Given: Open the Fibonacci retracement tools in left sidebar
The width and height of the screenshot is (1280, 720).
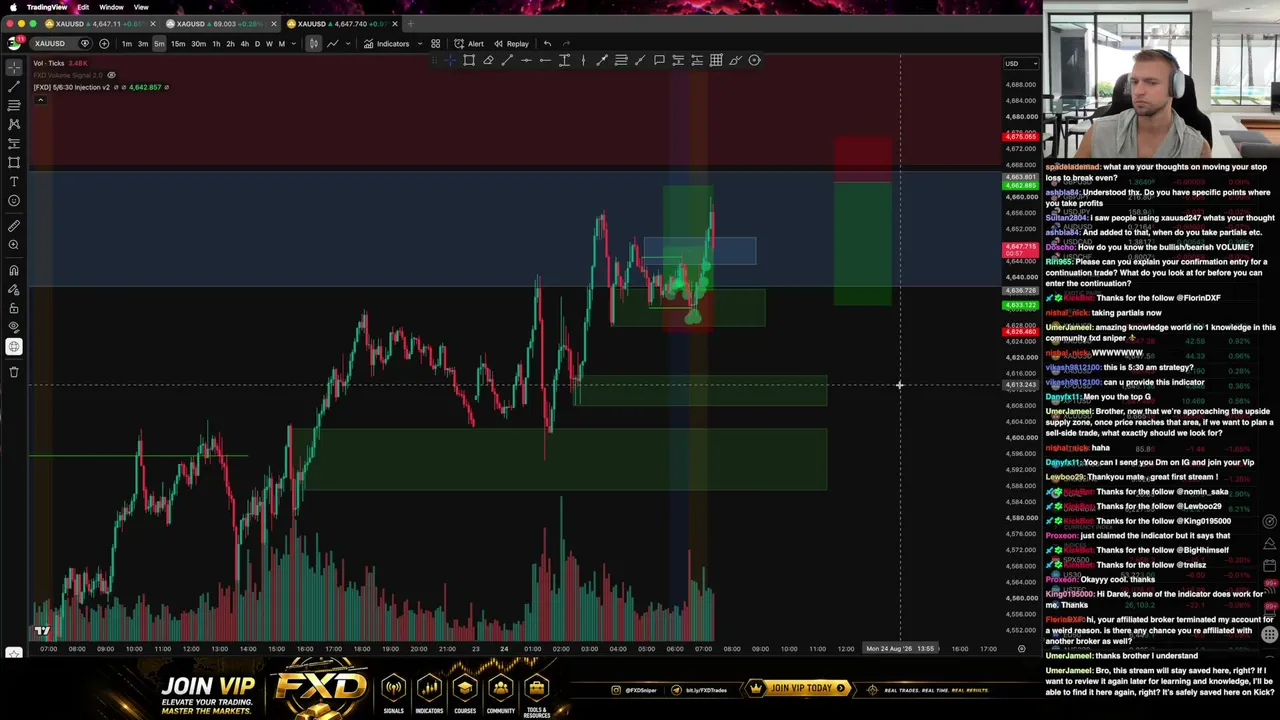Looking at the screenshot, I should pyautogui.click(x=14, y=105).
